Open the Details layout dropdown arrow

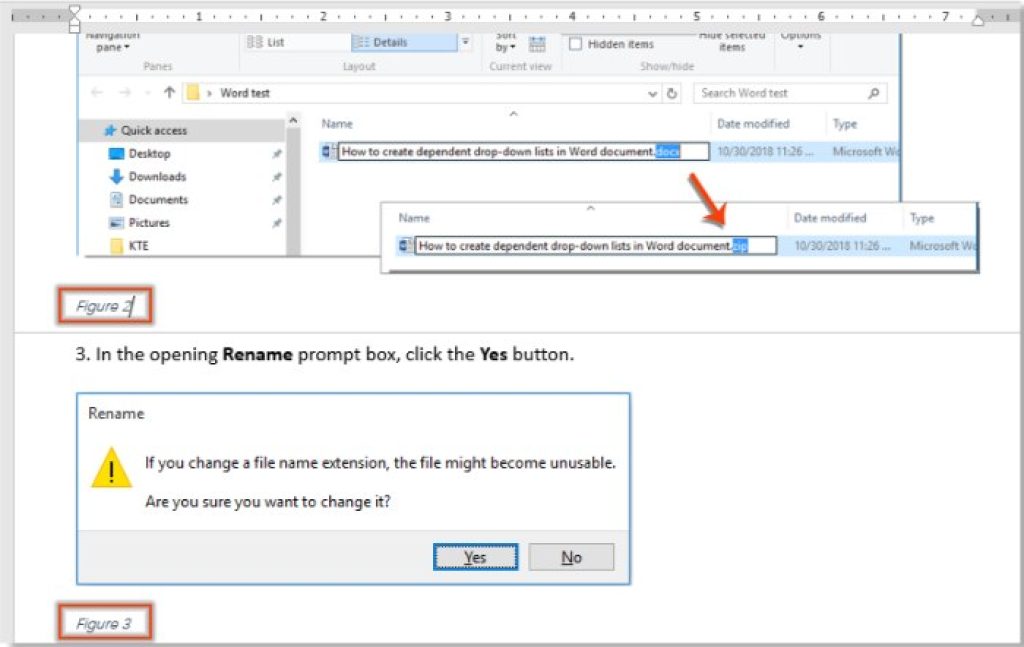click(x=463, y=40)
